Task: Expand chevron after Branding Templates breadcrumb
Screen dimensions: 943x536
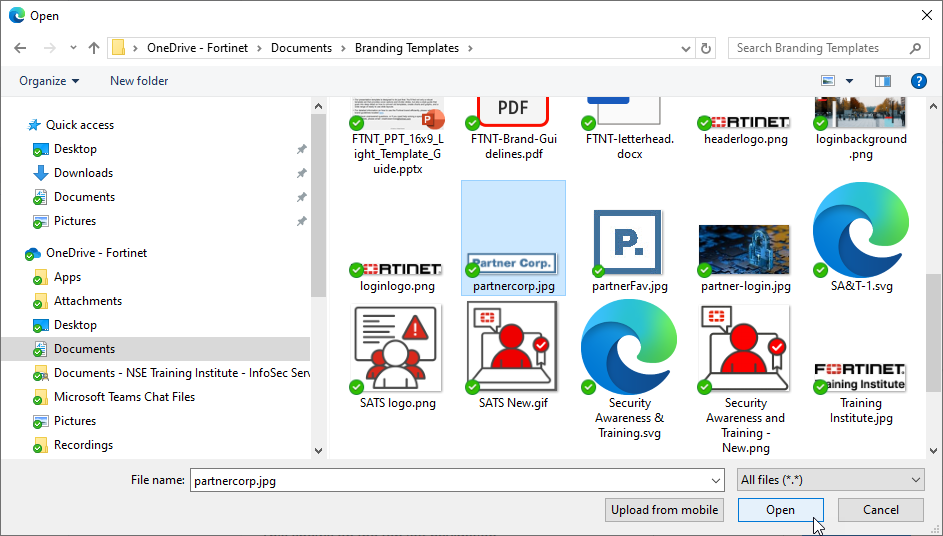Action: point(470,48)
